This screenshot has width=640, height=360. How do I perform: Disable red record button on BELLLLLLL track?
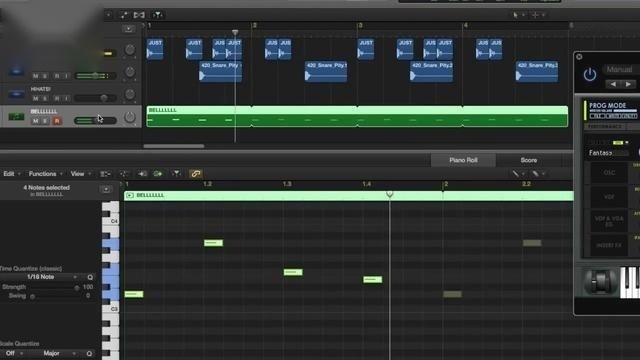tap(57, 121)
